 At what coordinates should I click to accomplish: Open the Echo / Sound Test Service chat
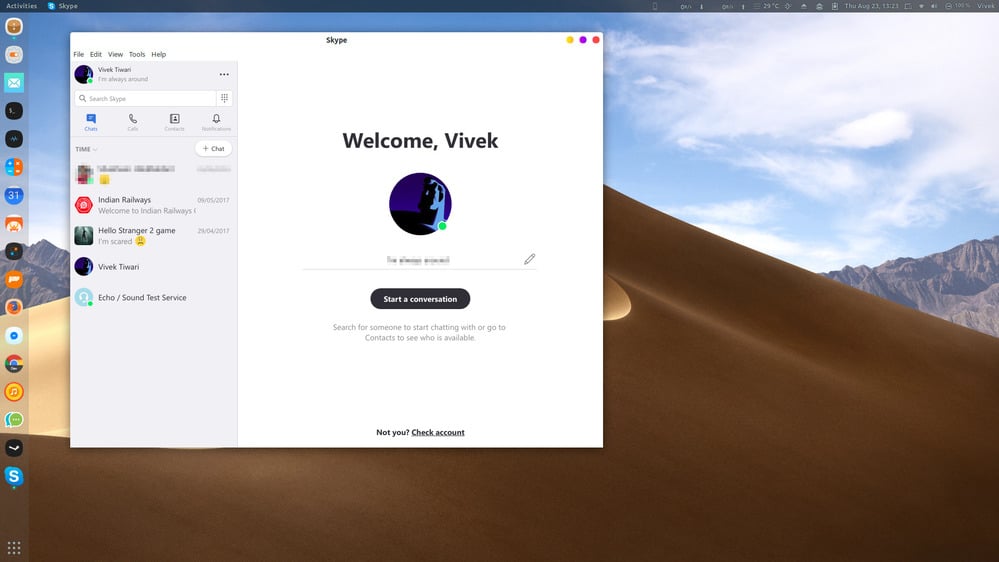point(153,297)
